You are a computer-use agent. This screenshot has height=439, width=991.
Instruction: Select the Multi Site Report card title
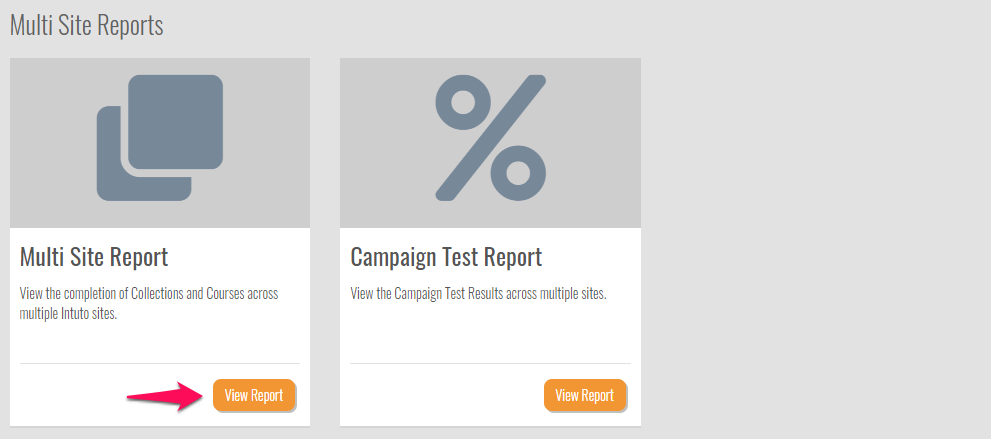pos(94,257)
